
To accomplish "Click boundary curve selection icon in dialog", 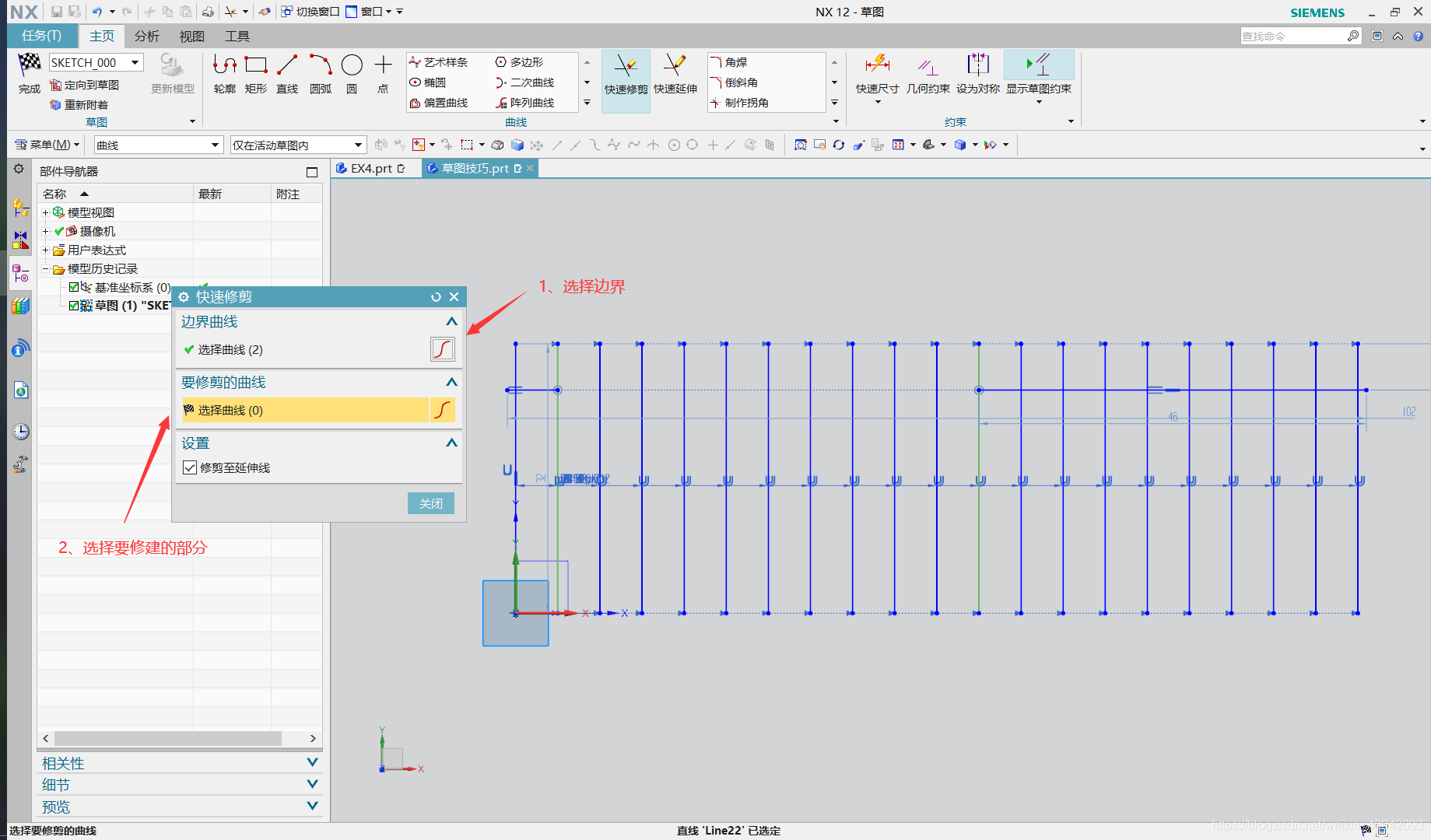I will (x=443, y=349).
